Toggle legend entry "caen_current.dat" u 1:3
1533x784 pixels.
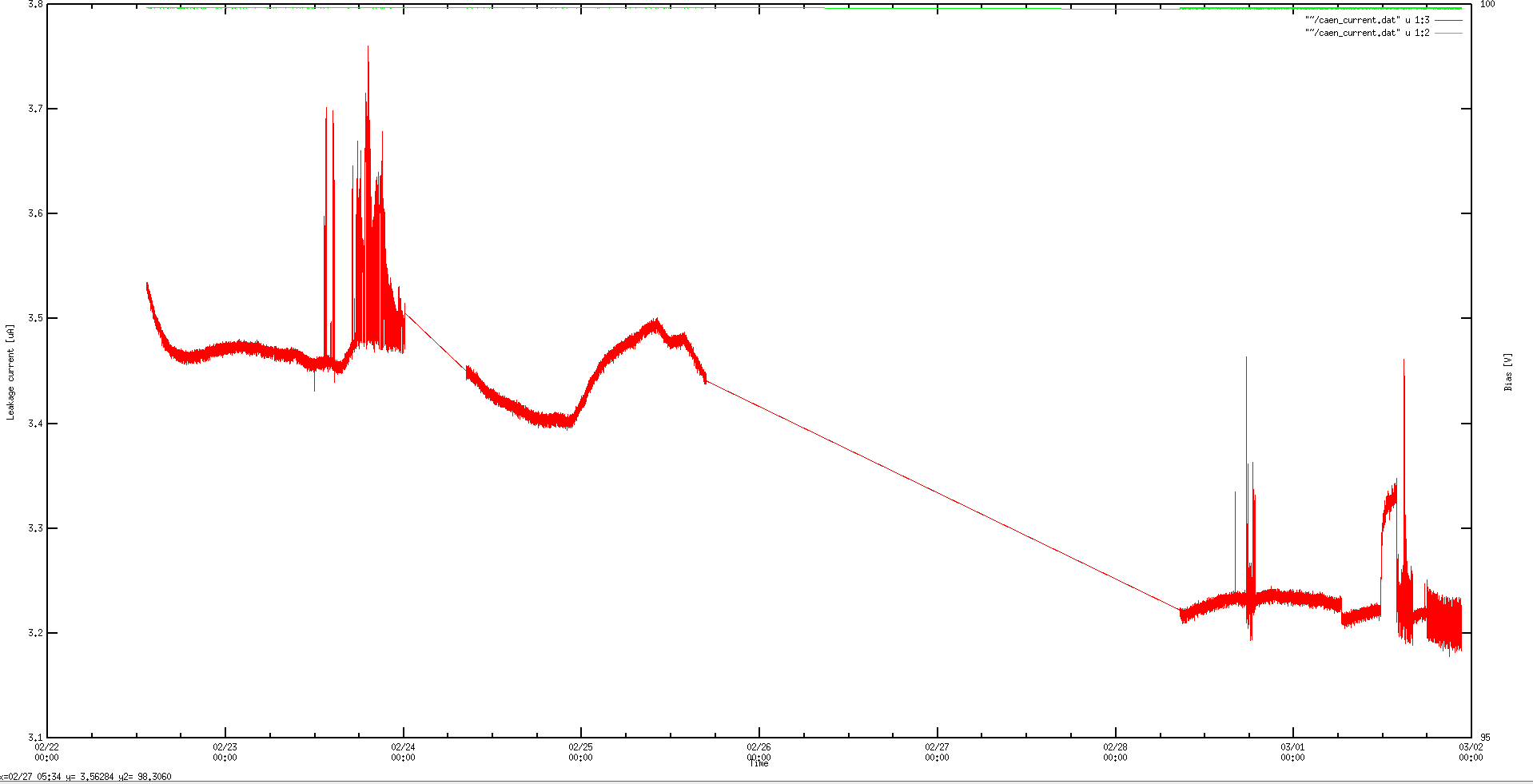point(1384,20)
